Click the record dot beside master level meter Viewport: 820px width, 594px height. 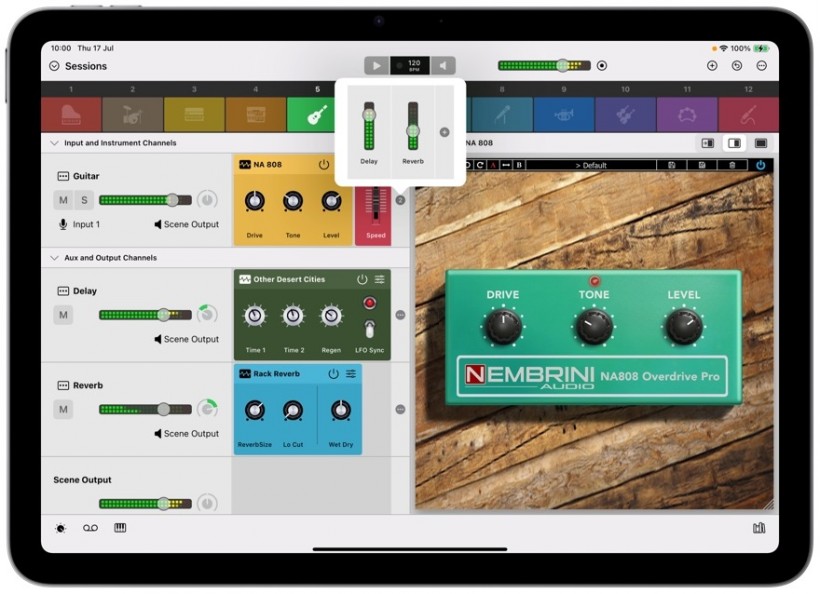[x=602, y=66]
